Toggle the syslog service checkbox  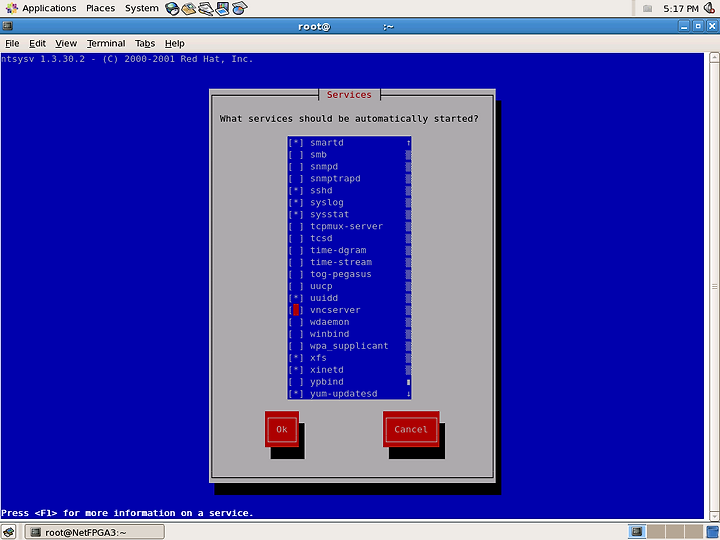click(296, 202)
